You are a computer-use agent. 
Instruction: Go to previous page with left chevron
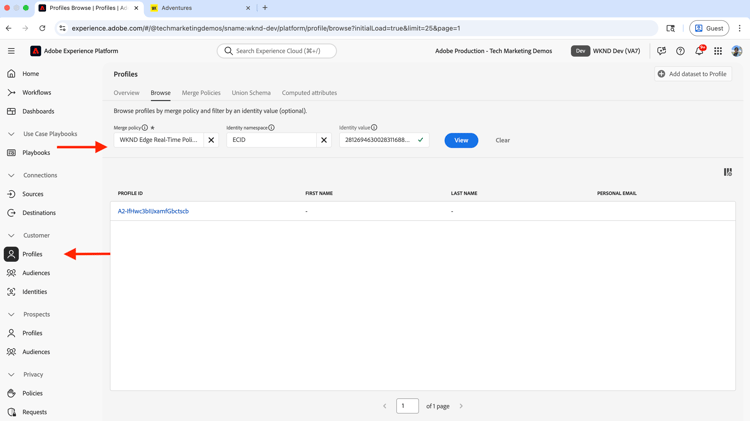[385, 406]
